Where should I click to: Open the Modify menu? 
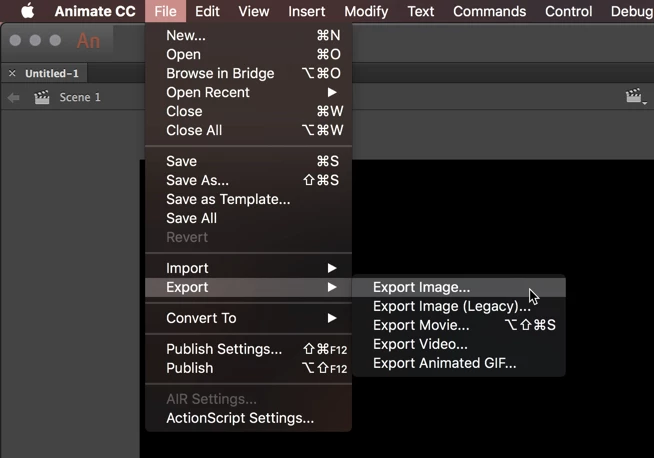click(x=366, y=11)
